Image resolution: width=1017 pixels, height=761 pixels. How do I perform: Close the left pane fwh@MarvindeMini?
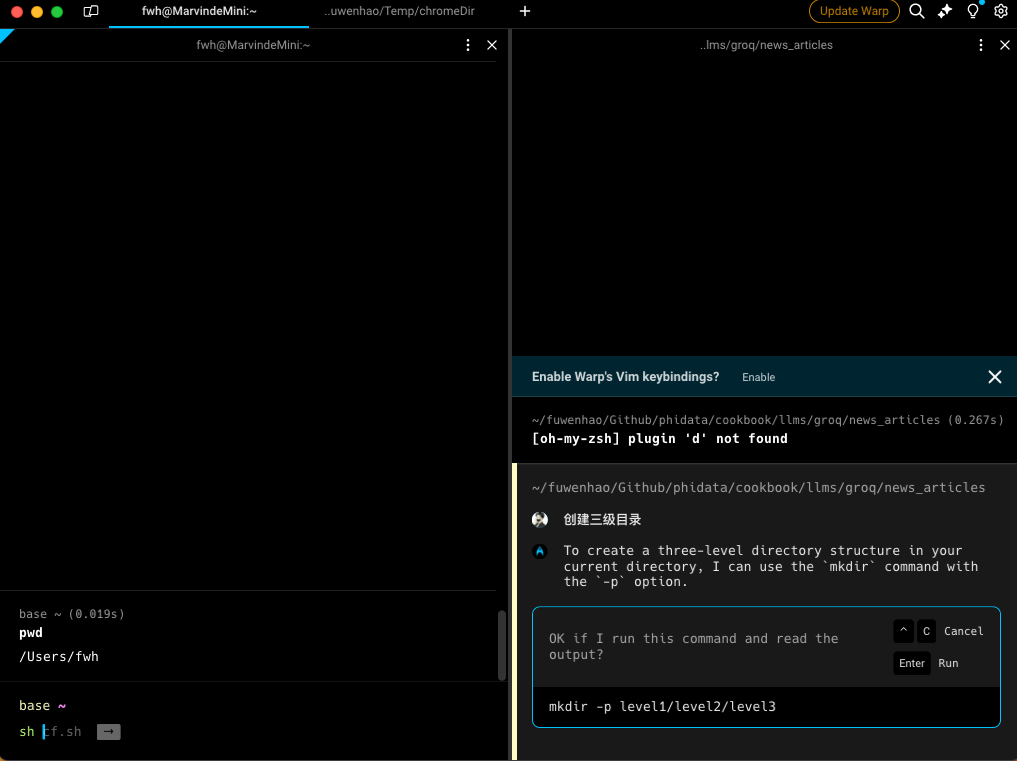(x=491, y=45)
